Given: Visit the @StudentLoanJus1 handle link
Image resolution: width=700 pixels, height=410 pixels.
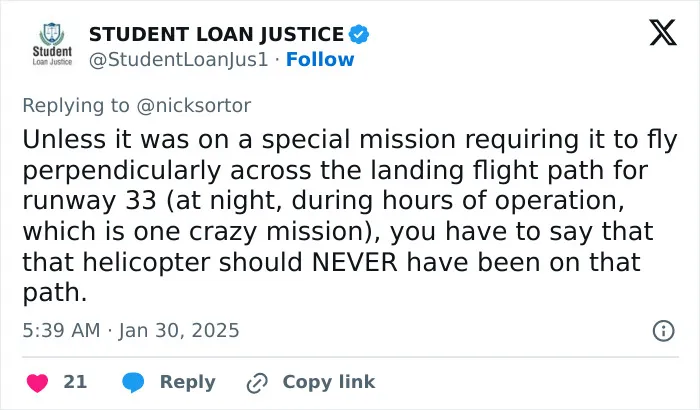Looking at the screenshot, I should point(179,59).
